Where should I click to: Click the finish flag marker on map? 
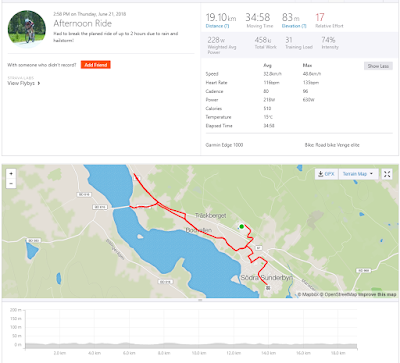pos(268,287)
